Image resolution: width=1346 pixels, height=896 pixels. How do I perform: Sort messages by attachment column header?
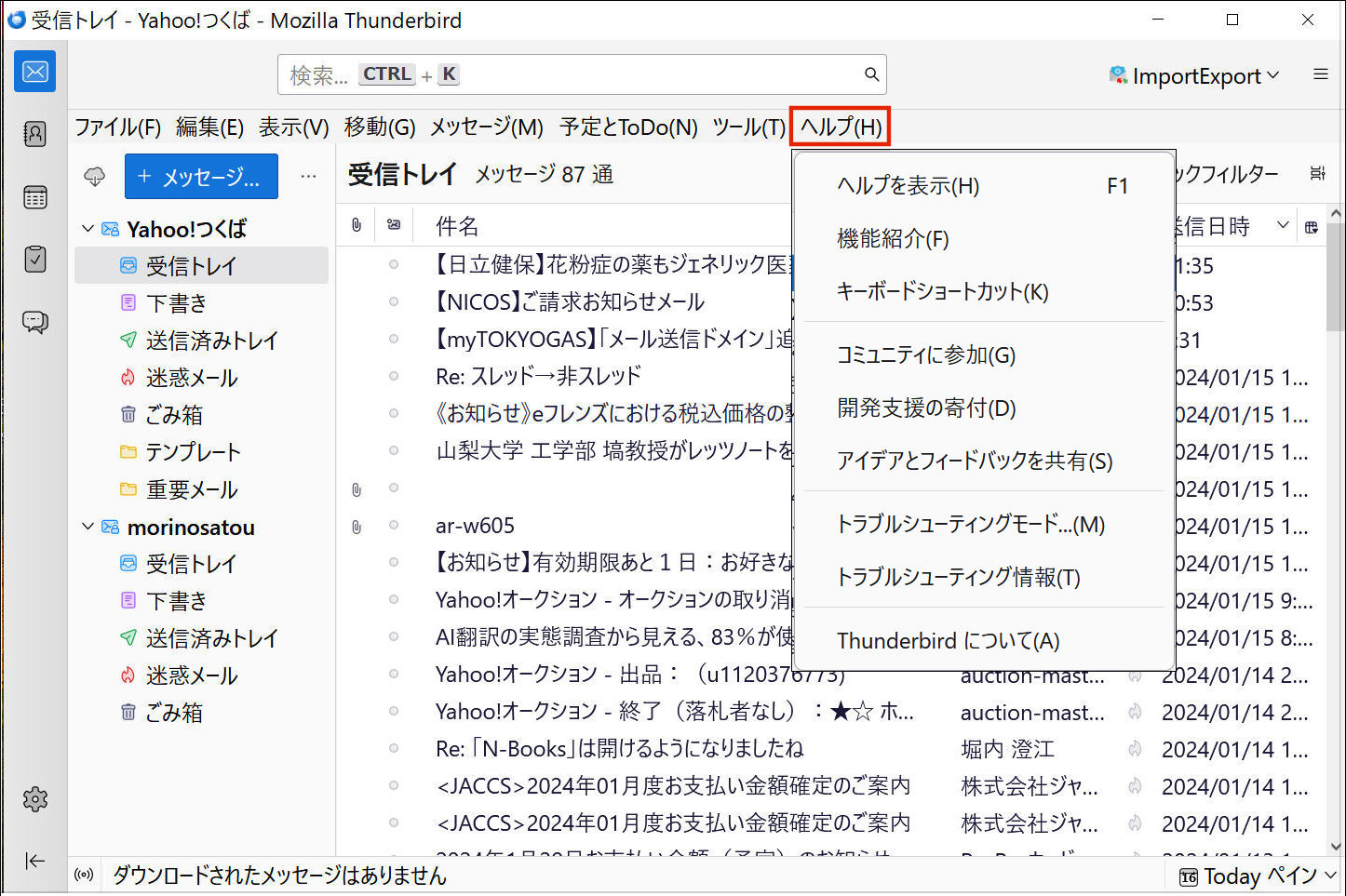357,225
